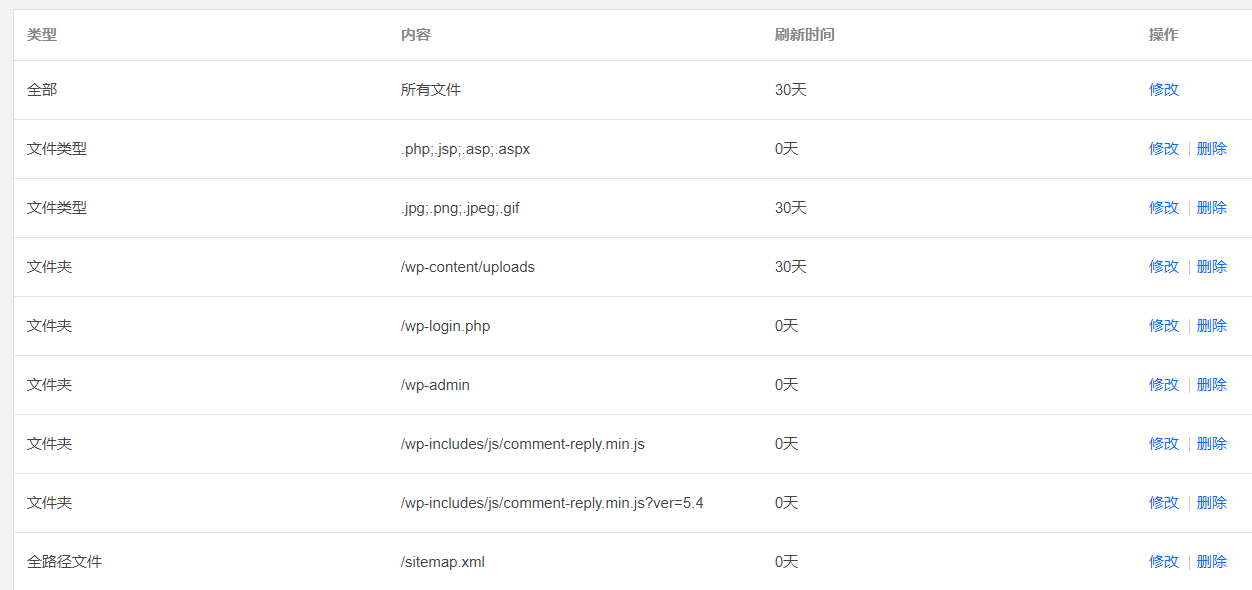The image size is (1252, 590).
Task: Modify the /wp-content/uploads folder rule
Action: (1164, 267)
